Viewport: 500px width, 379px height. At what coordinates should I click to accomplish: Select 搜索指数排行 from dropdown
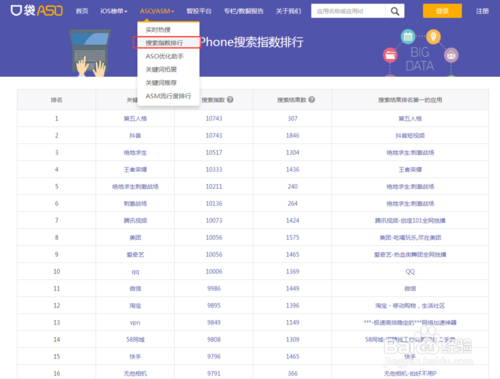pyautogui.click(x=164, y=43)
